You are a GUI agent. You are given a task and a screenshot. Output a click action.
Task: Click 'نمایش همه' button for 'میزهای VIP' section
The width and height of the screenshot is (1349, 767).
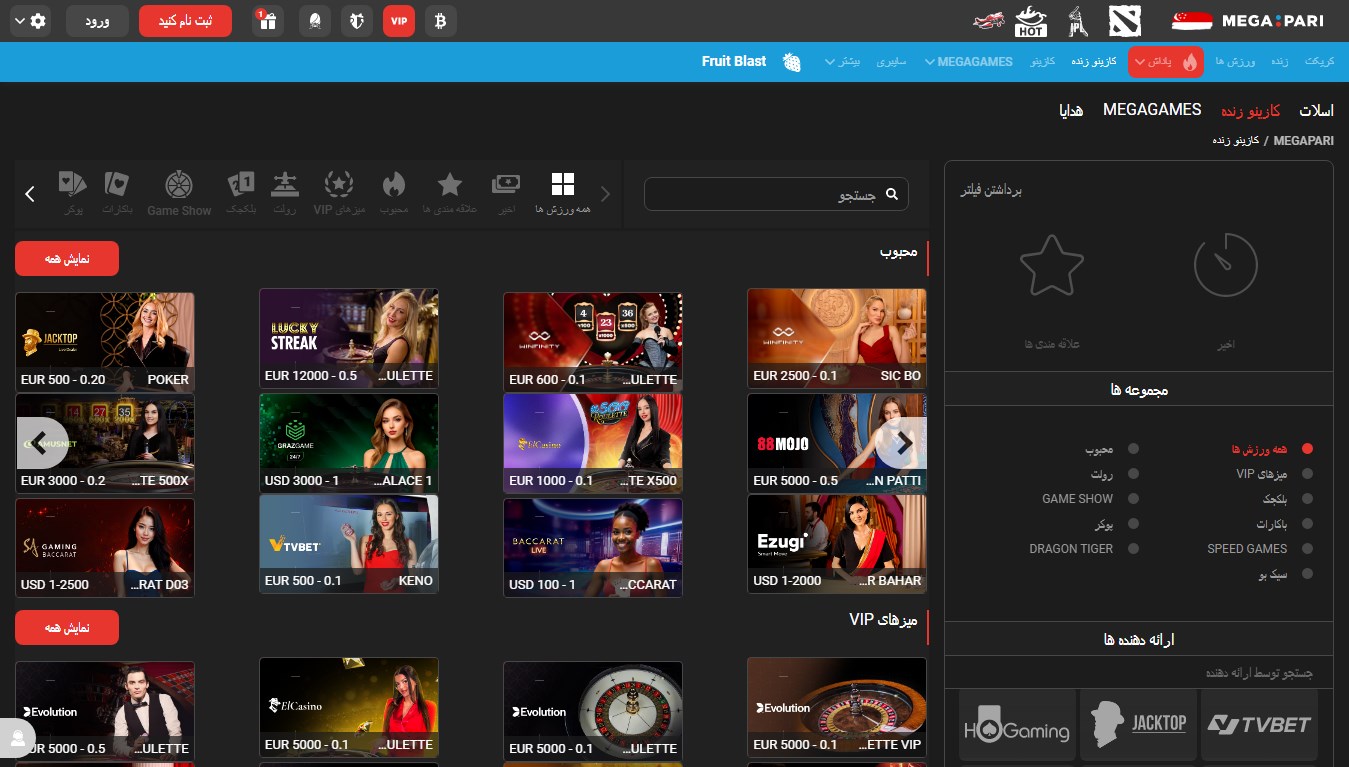tap(67, 627)
